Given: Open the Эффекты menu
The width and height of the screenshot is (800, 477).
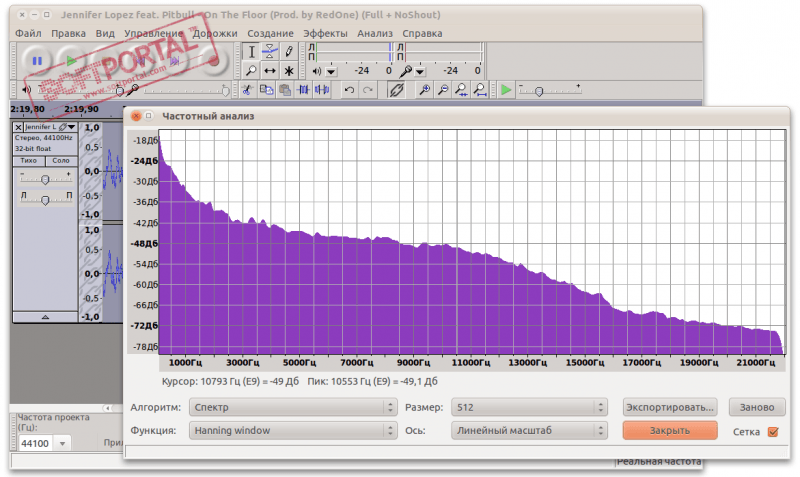Looking at the screenshot, I should coord(326,33).
